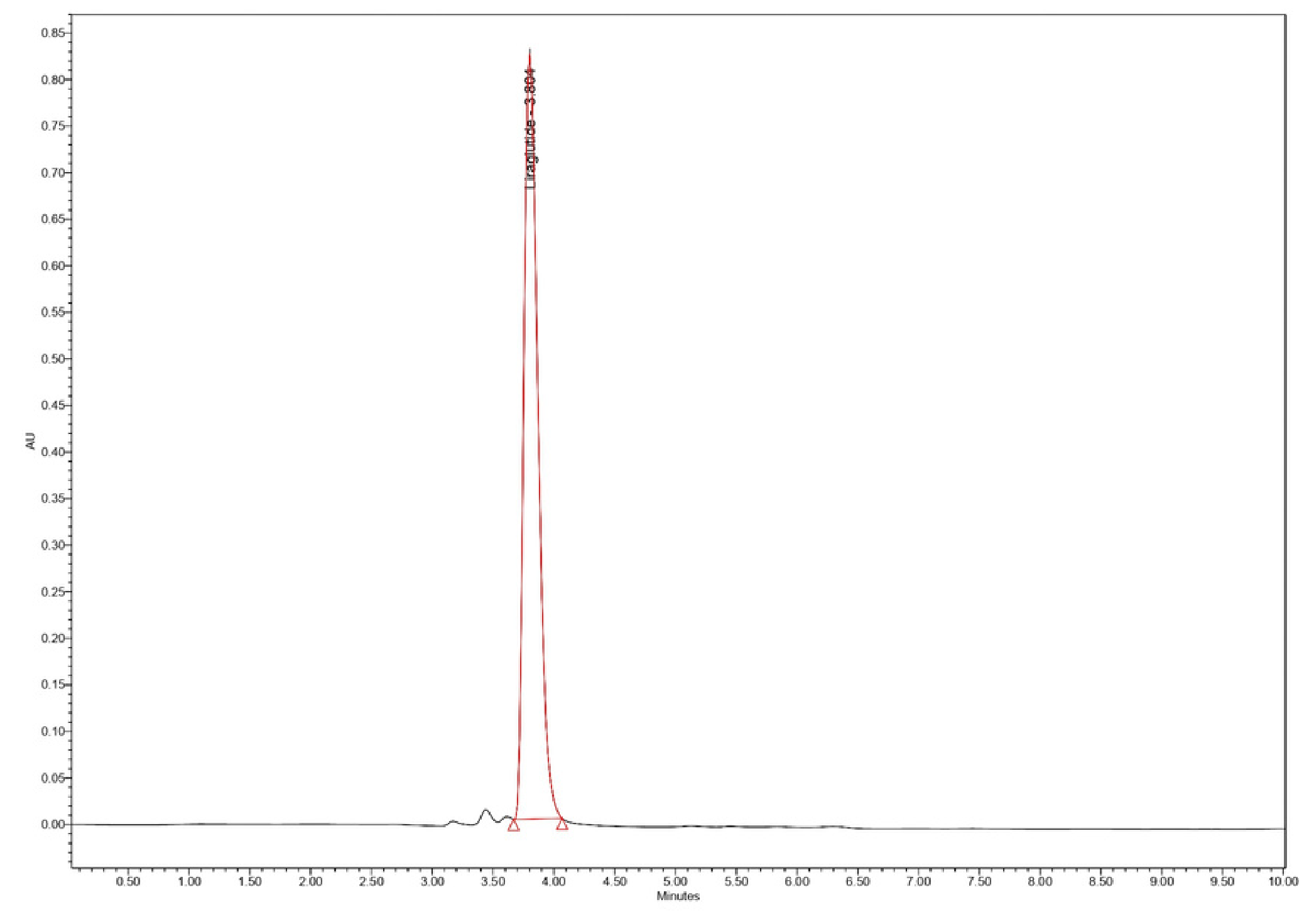Click the 3.00 minutes tick label
1309x924 pixels.
432,881
